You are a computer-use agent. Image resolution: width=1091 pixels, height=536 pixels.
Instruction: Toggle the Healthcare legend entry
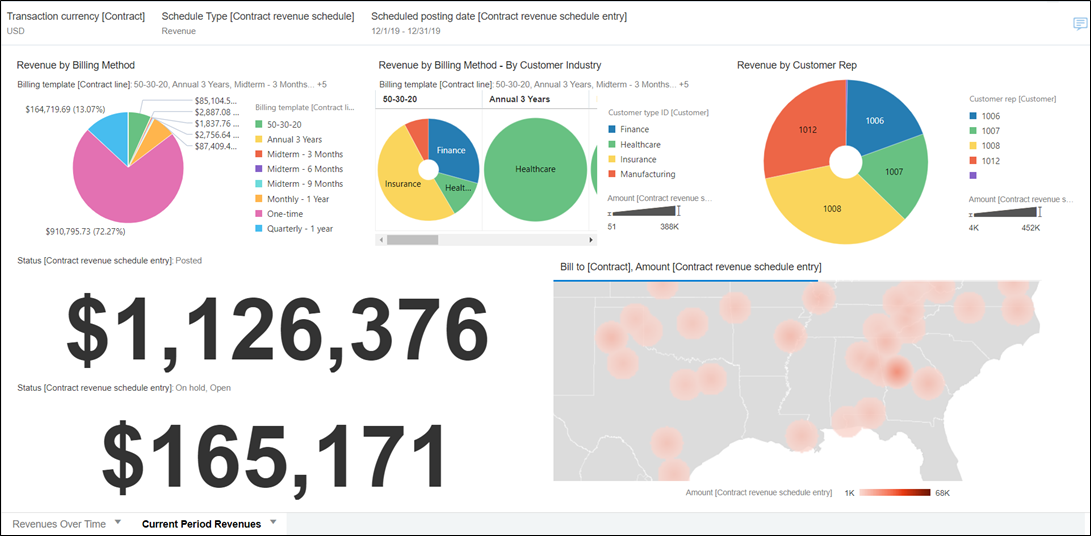pyautogui.click(x=640, y=145)
